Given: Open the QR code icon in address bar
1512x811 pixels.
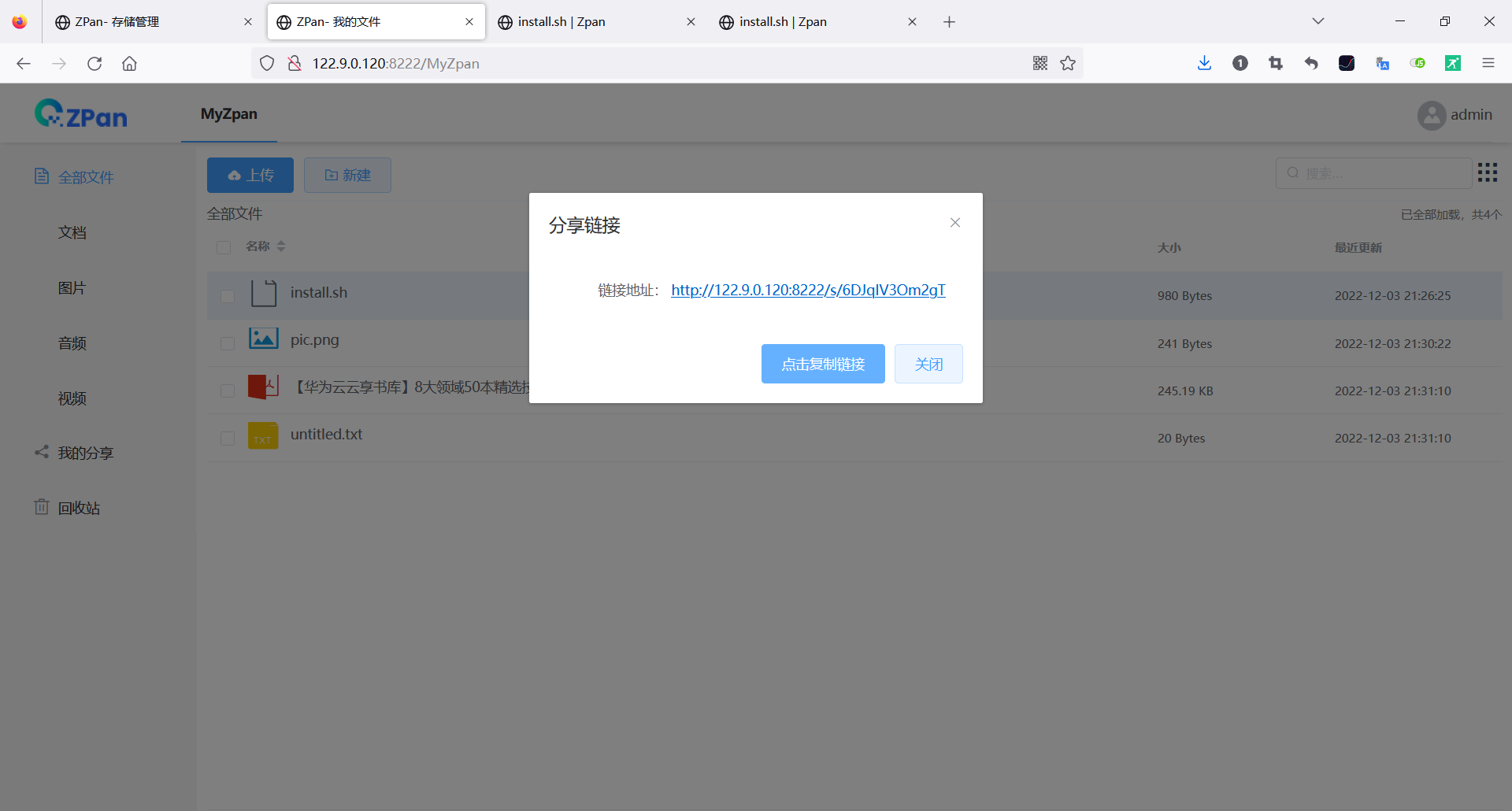Looking at the screenshot, I should pos(1040,63).
